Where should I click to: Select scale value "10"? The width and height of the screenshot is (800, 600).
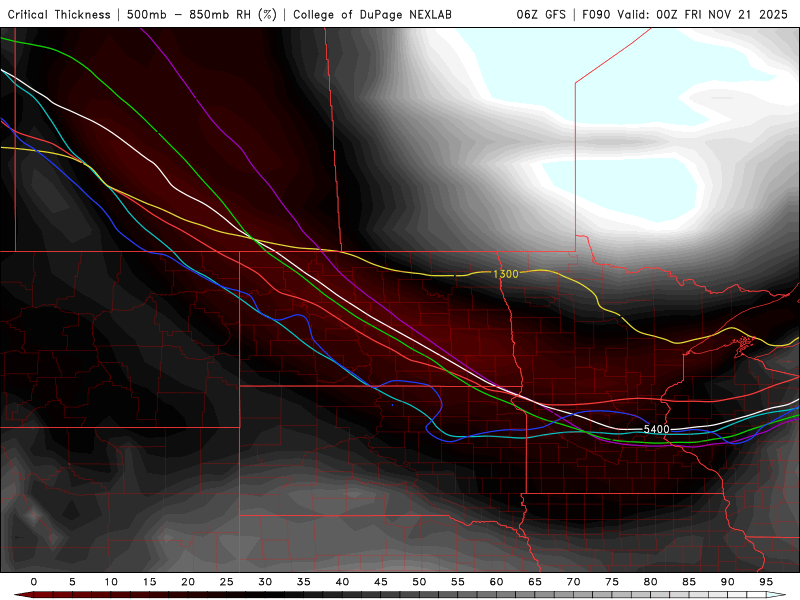pos(111,582)
